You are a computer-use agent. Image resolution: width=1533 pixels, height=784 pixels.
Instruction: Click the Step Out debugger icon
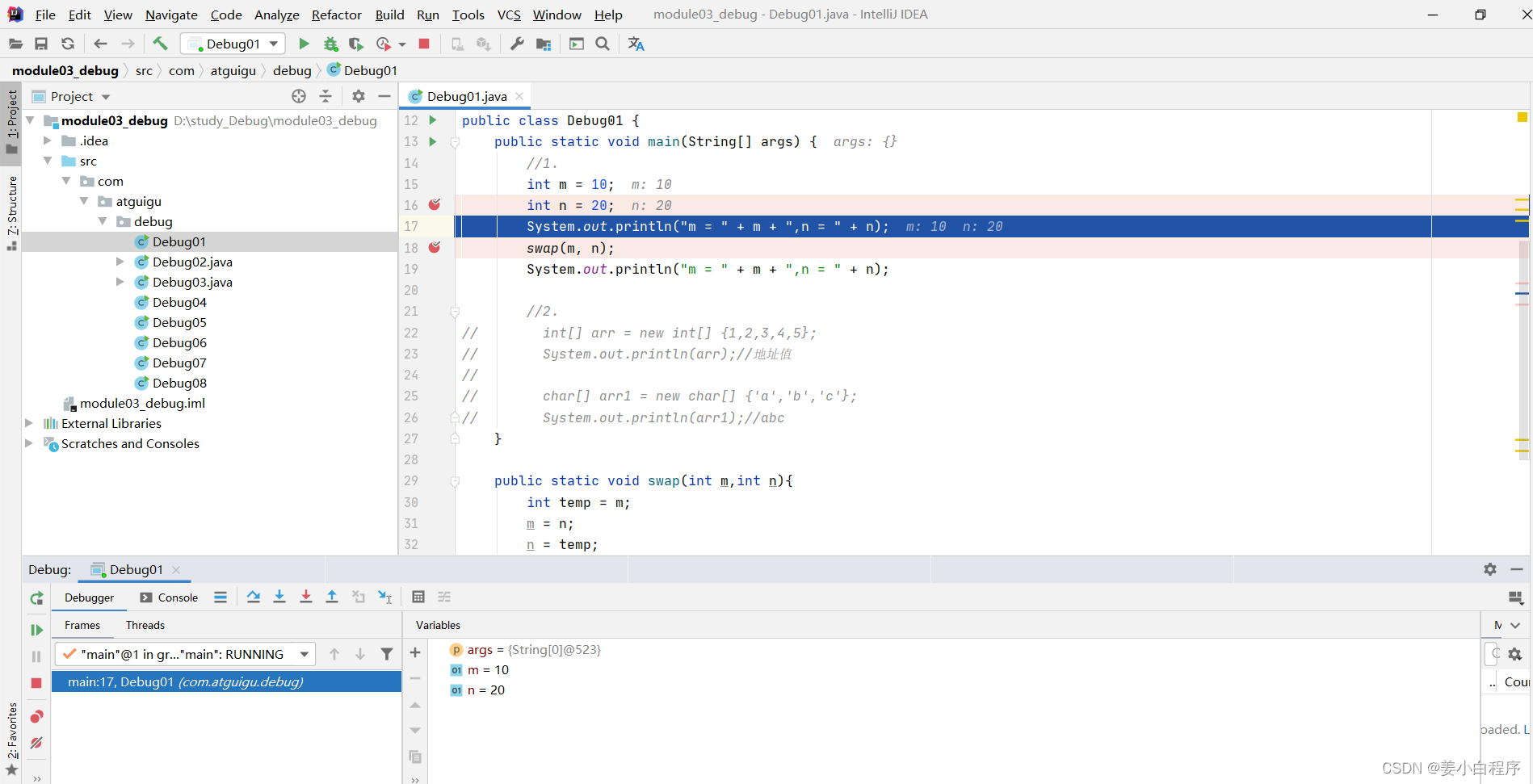pos(332,597)
